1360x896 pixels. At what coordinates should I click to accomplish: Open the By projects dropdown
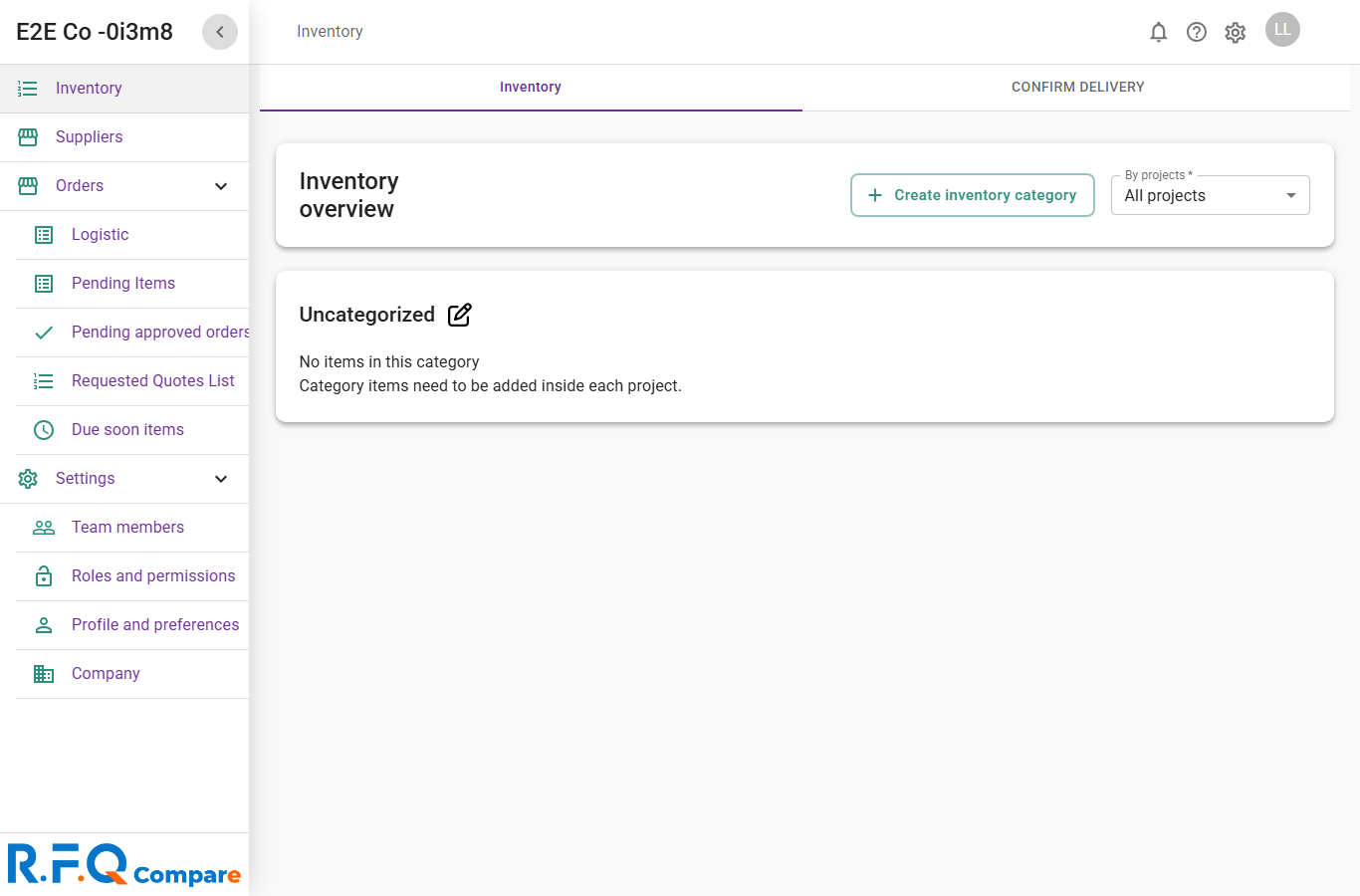(1210, 195)
